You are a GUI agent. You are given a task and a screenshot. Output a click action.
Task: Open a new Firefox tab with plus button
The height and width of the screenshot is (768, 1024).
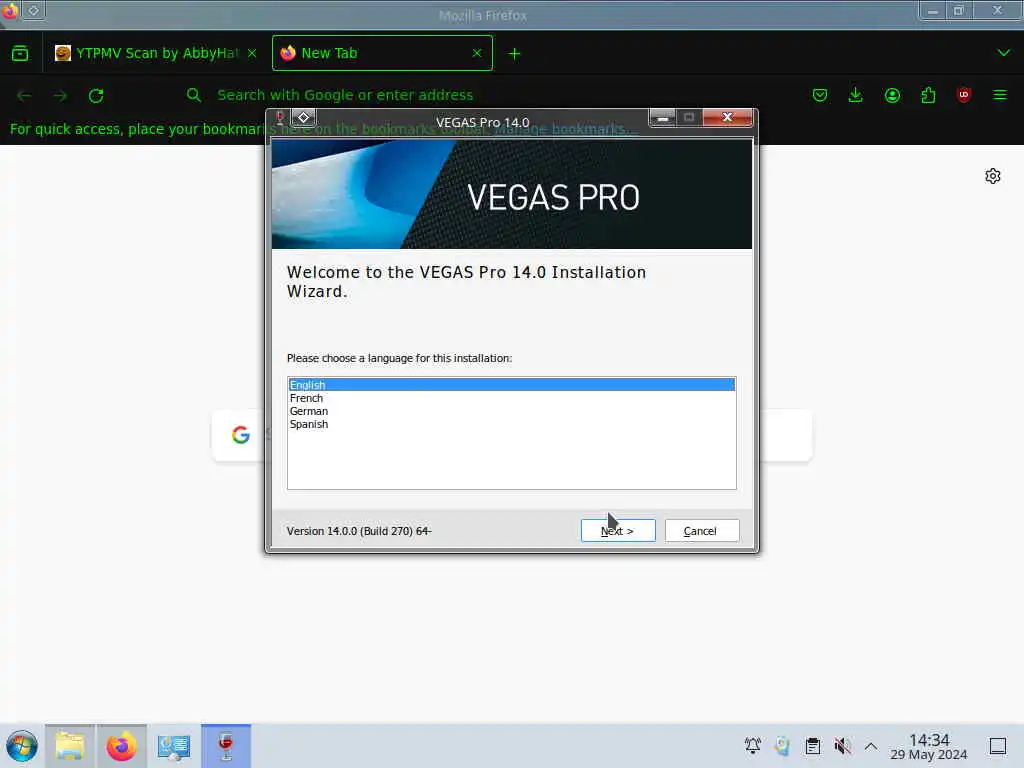click(x=515, y=54)
